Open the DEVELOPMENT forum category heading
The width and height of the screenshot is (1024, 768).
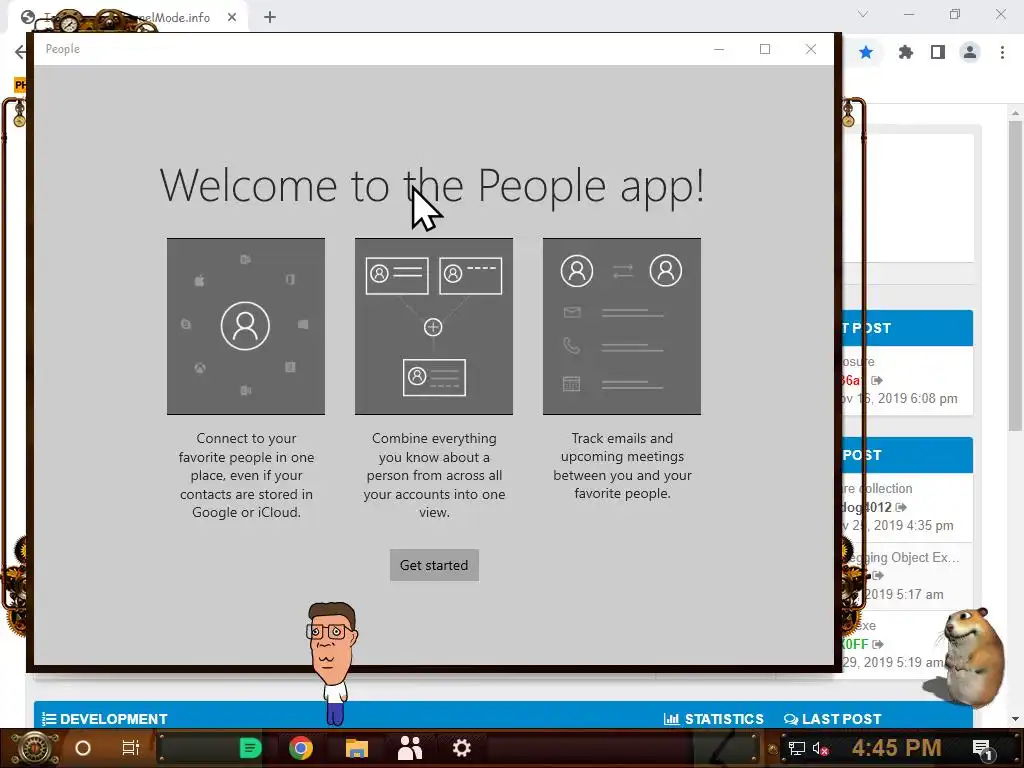click(x=105, y=719)
